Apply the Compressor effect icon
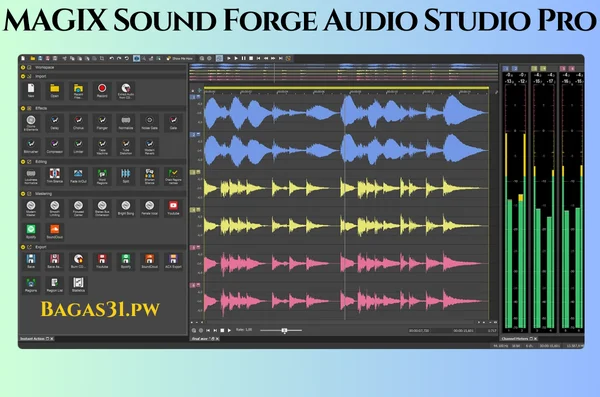The image size is (600, 397). click(x=55, y=146)
